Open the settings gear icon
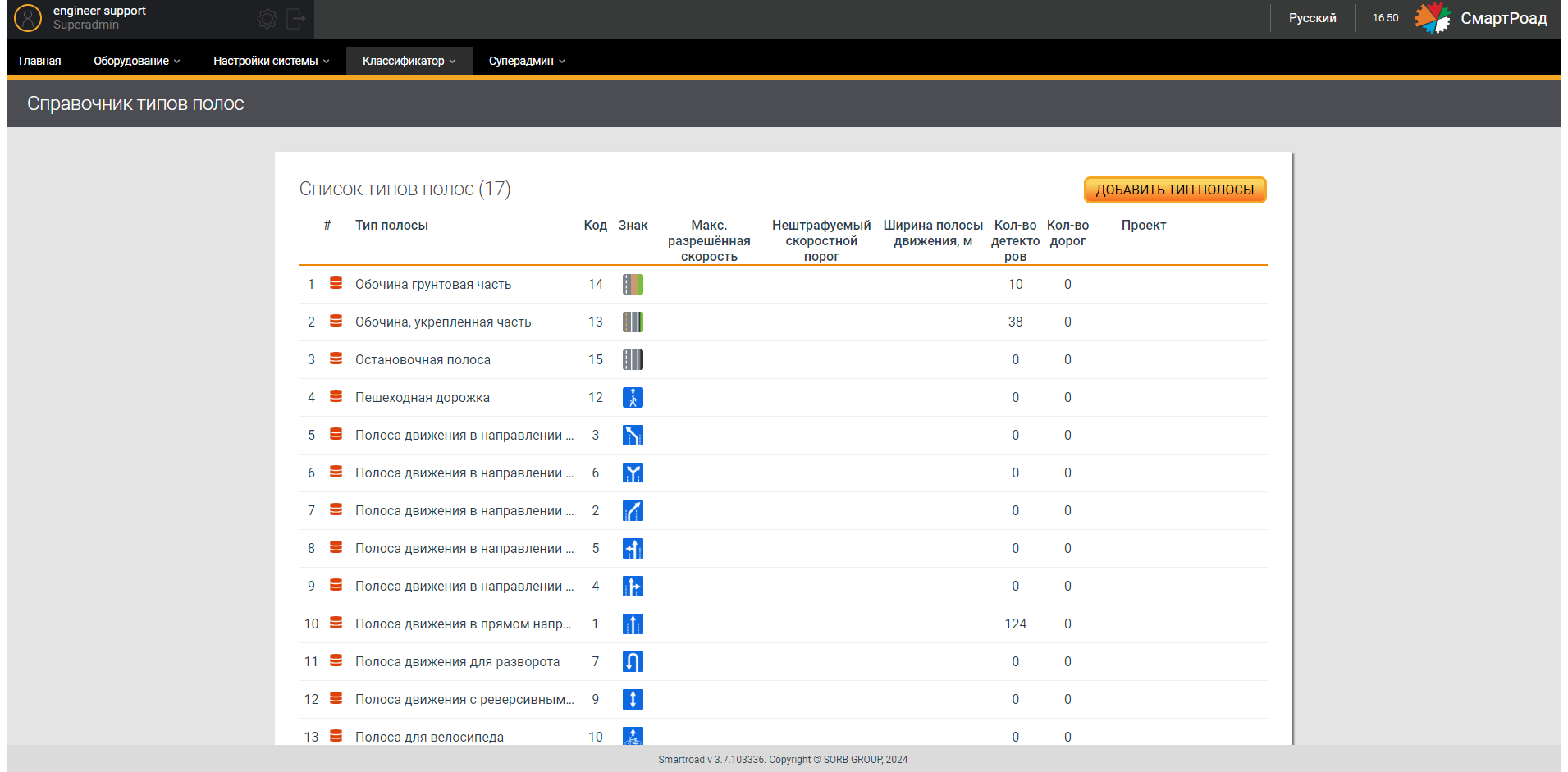The width and height of the screenshot is (1568, 772). pos(267,19)
